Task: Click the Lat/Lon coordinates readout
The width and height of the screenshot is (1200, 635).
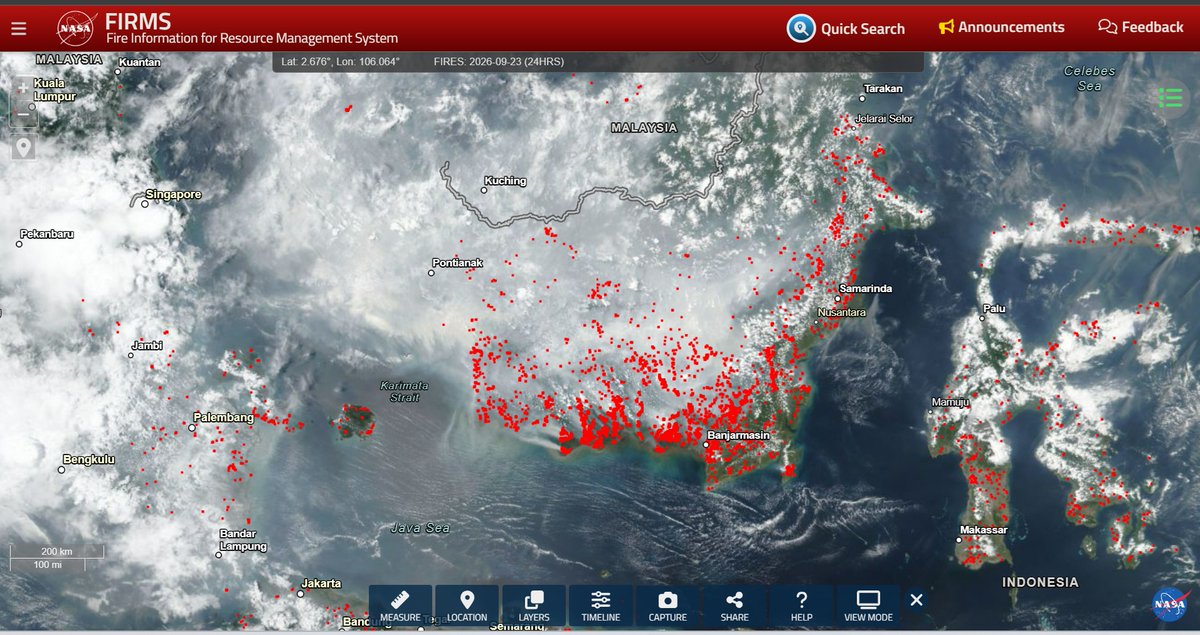Action: (x=341, y=62)
